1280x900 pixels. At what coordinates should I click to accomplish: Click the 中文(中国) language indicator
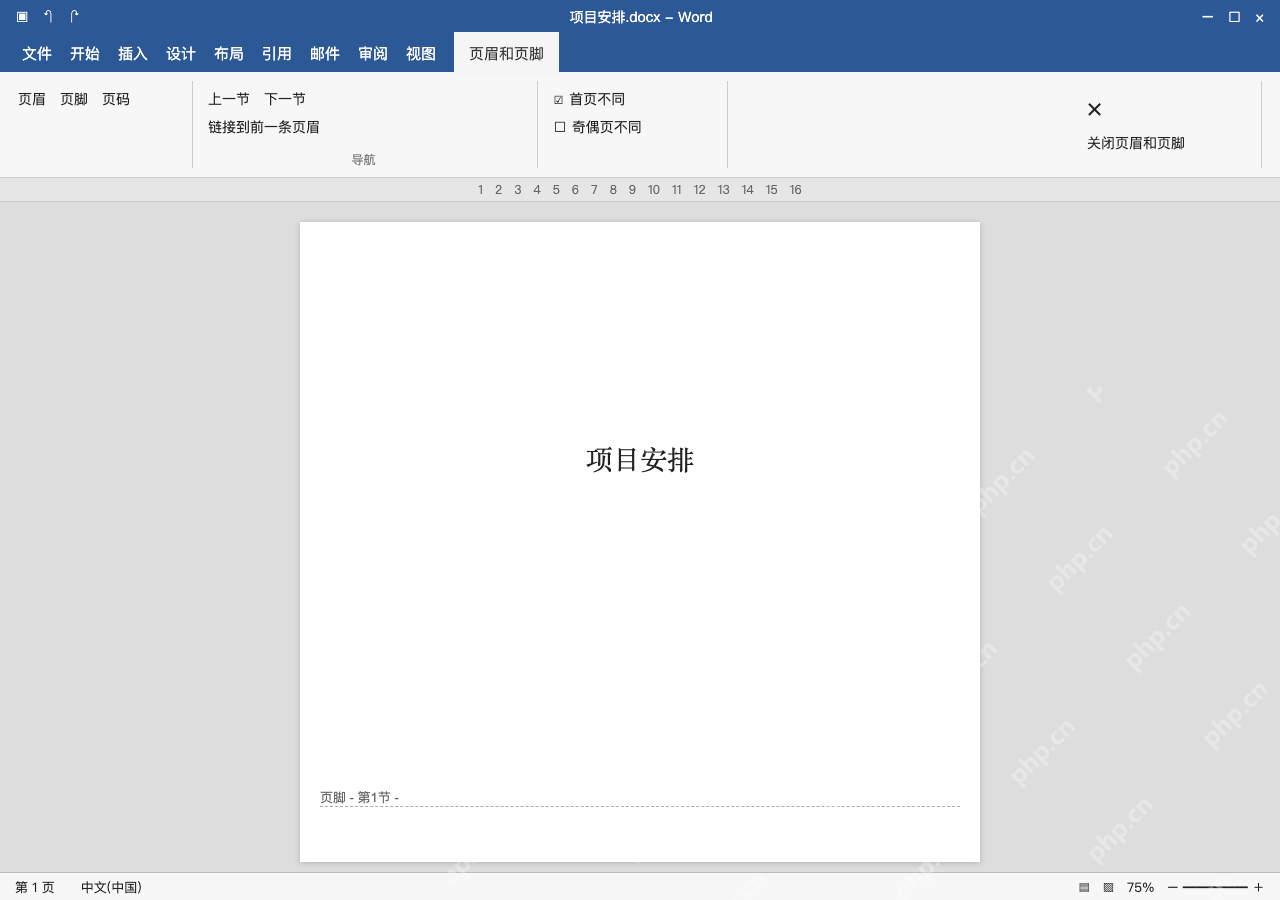[x=111, y=887]
